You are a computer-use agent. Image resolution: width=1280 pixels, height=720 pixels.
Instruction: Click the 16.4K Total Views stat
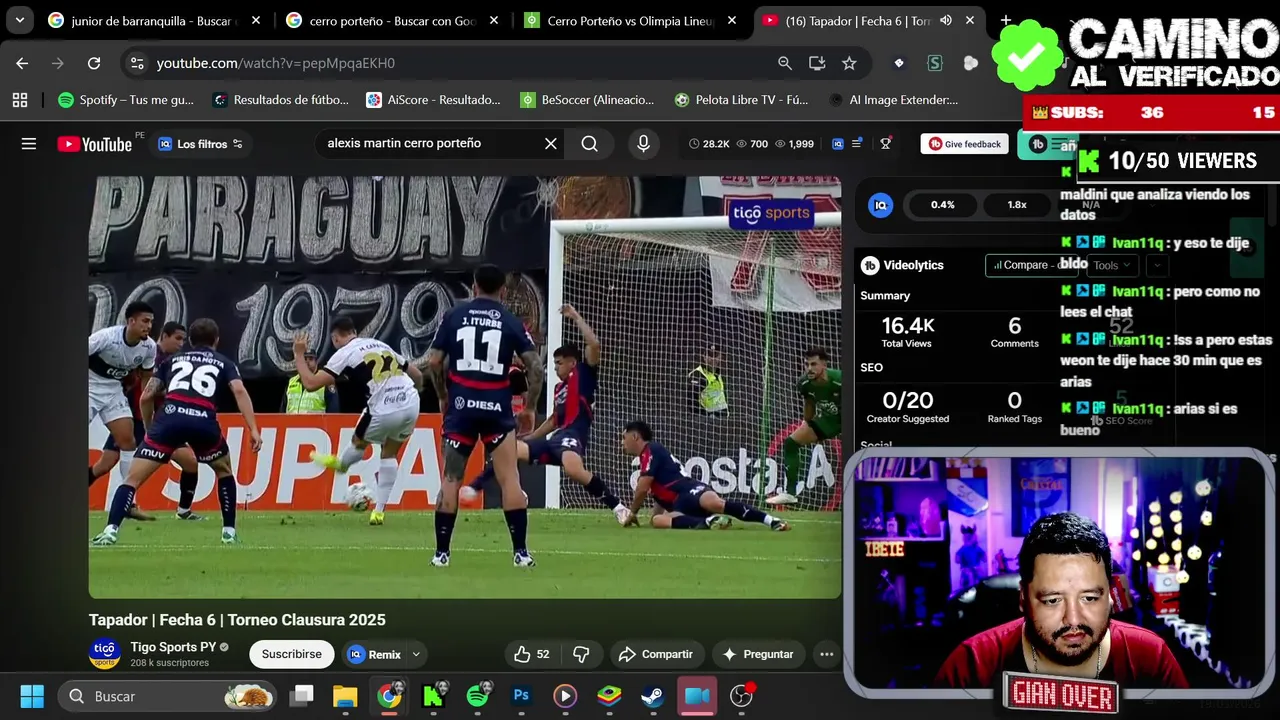(907, 332)
